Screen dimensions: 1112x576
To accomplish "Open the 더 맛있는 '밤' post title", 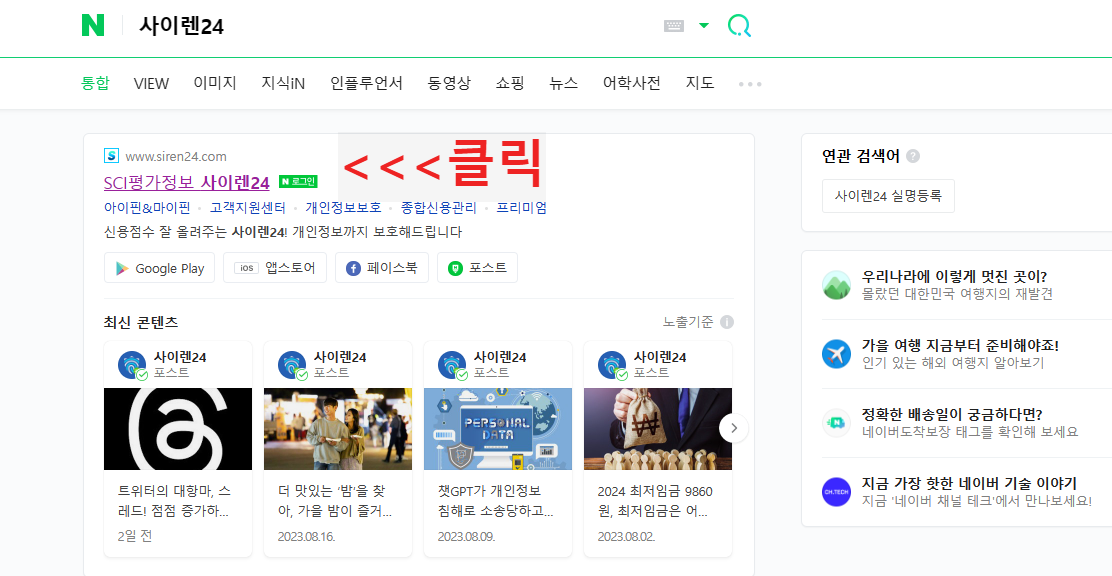I will (335, 501).
